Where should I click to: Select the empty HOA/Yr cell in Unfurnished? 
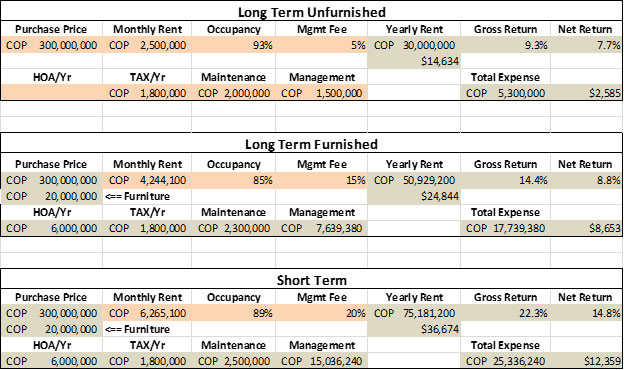coord(51,93)
